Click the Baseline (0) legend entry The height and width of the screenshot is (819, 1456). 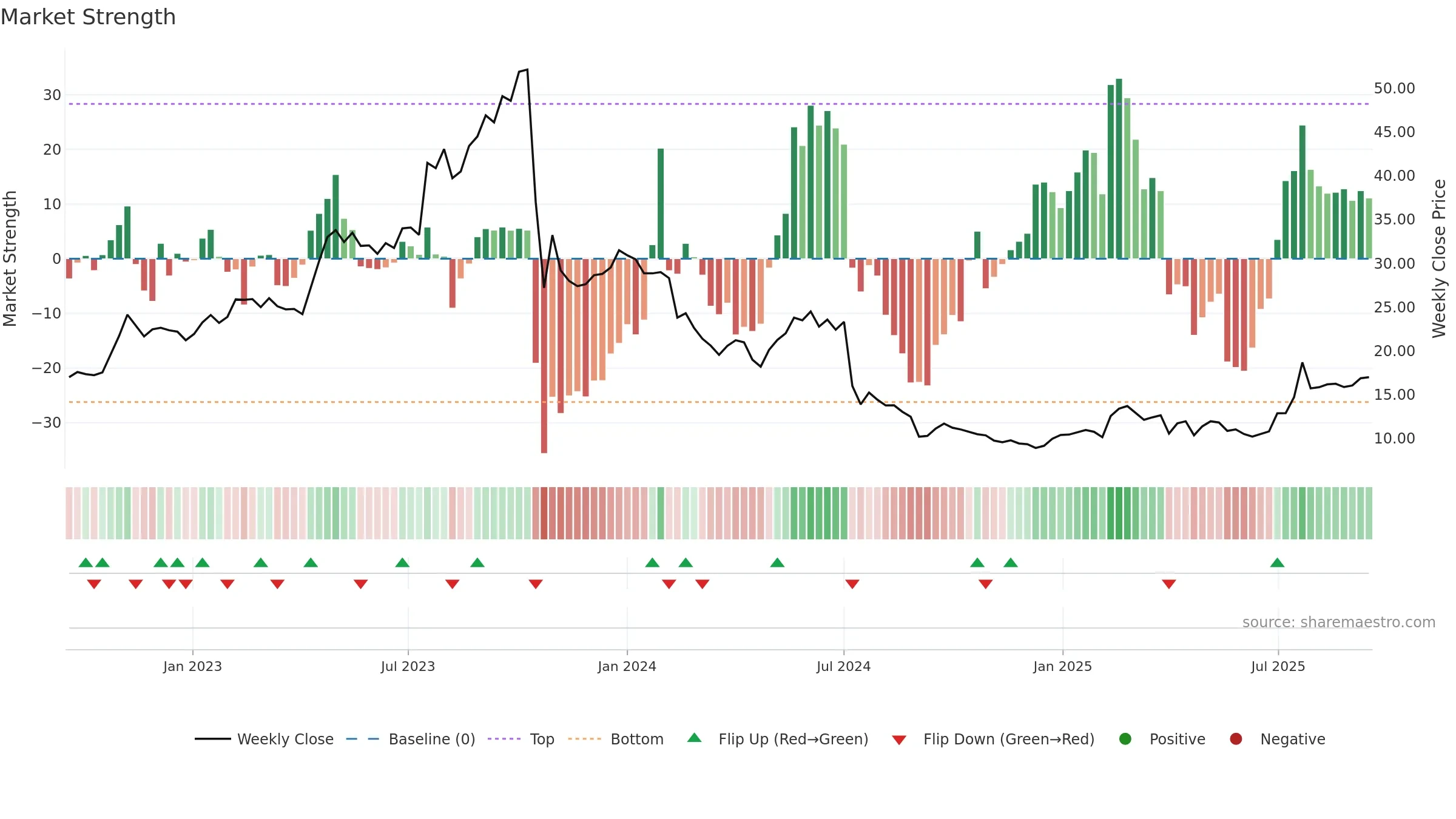[411, 739]
